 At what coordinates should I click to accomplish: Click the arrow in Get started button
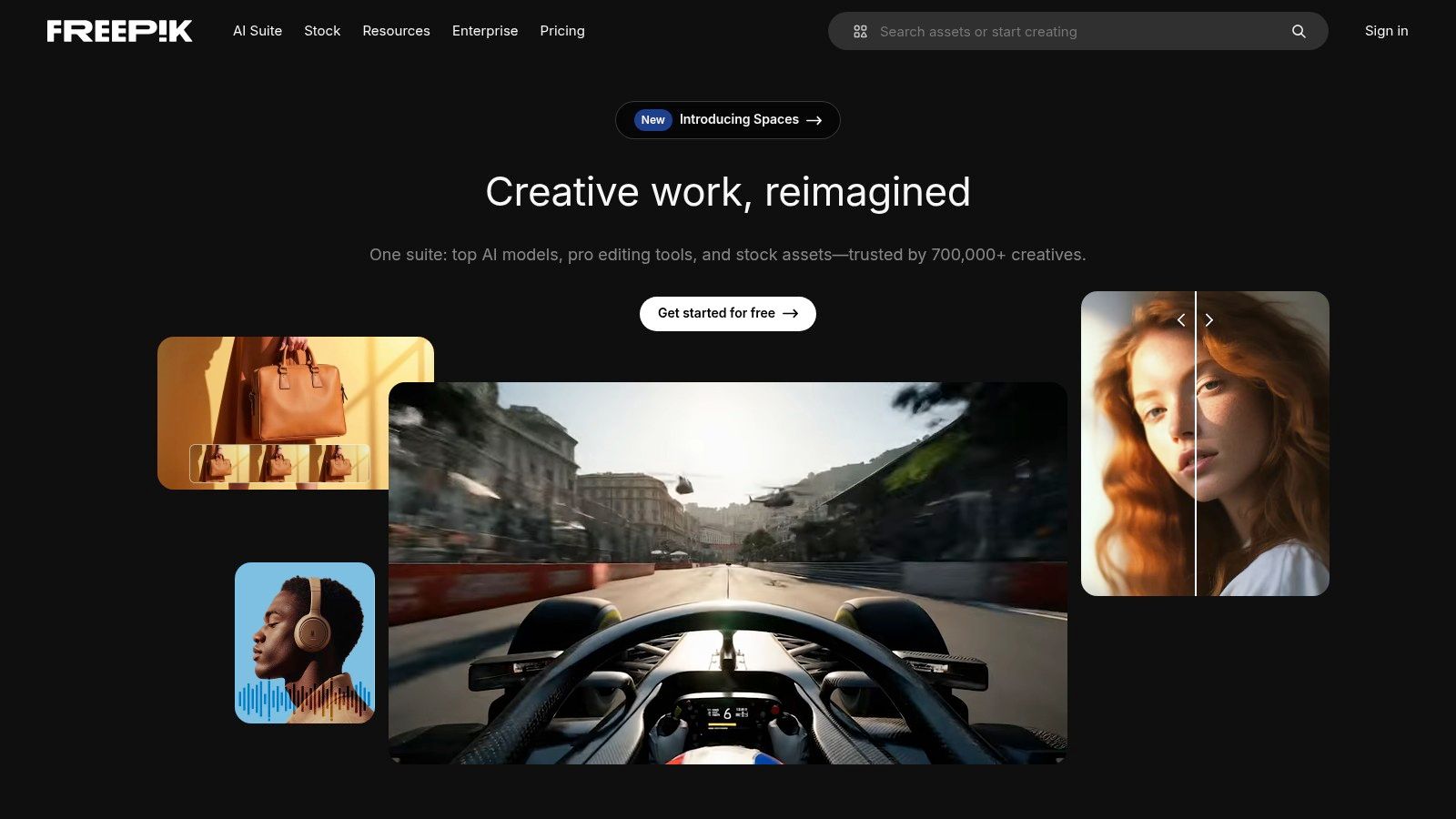click(x=791, y=314)
